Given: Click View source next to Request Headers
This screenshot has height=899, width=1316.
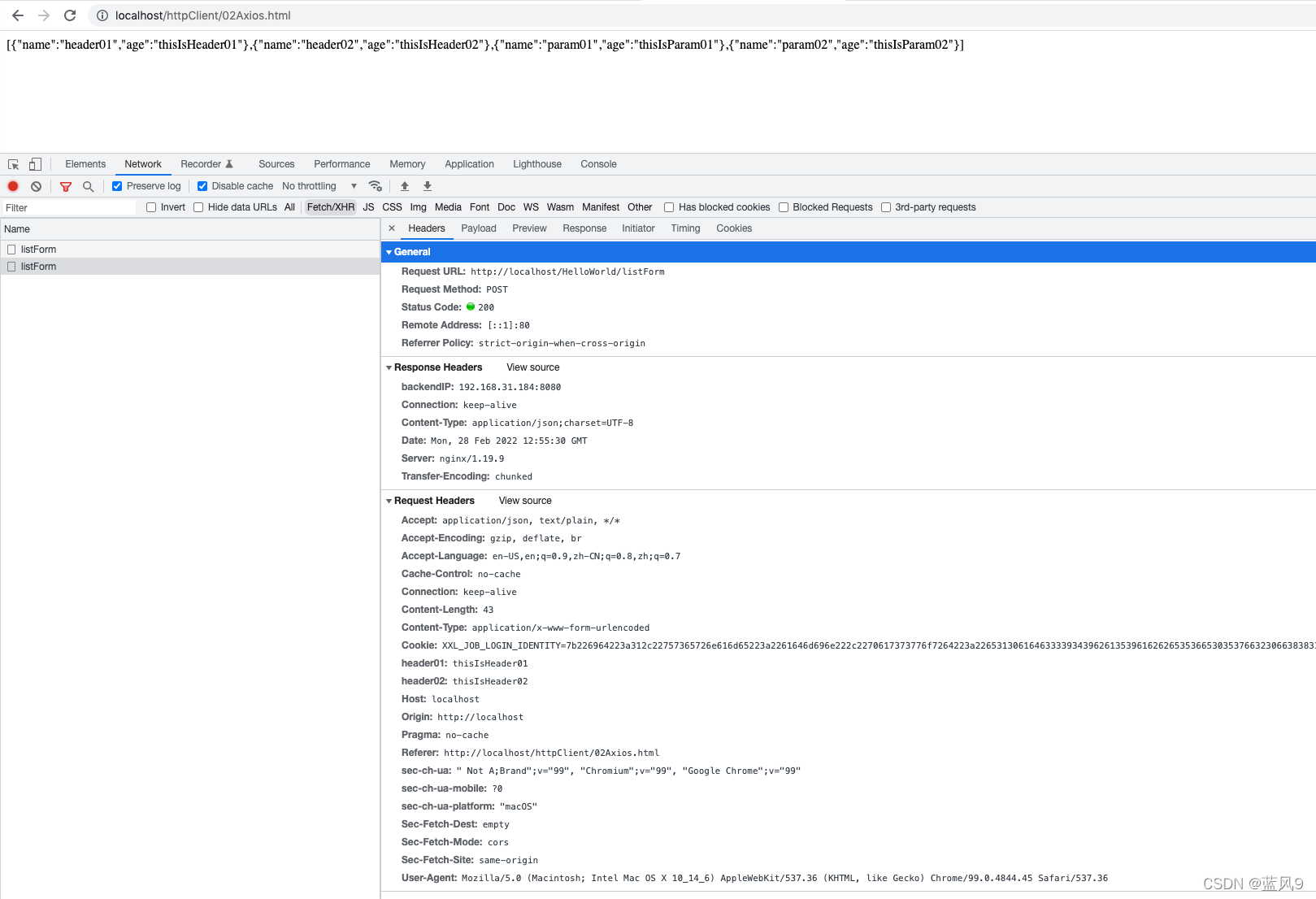Looking at the screenshot, I should click(x=524, y=501).
